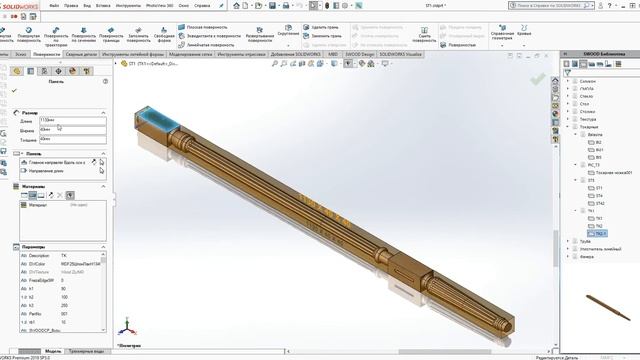This screenshot has width=640, height=360.
Task: Open the Инструменты menu
Action: click(128, 6)
